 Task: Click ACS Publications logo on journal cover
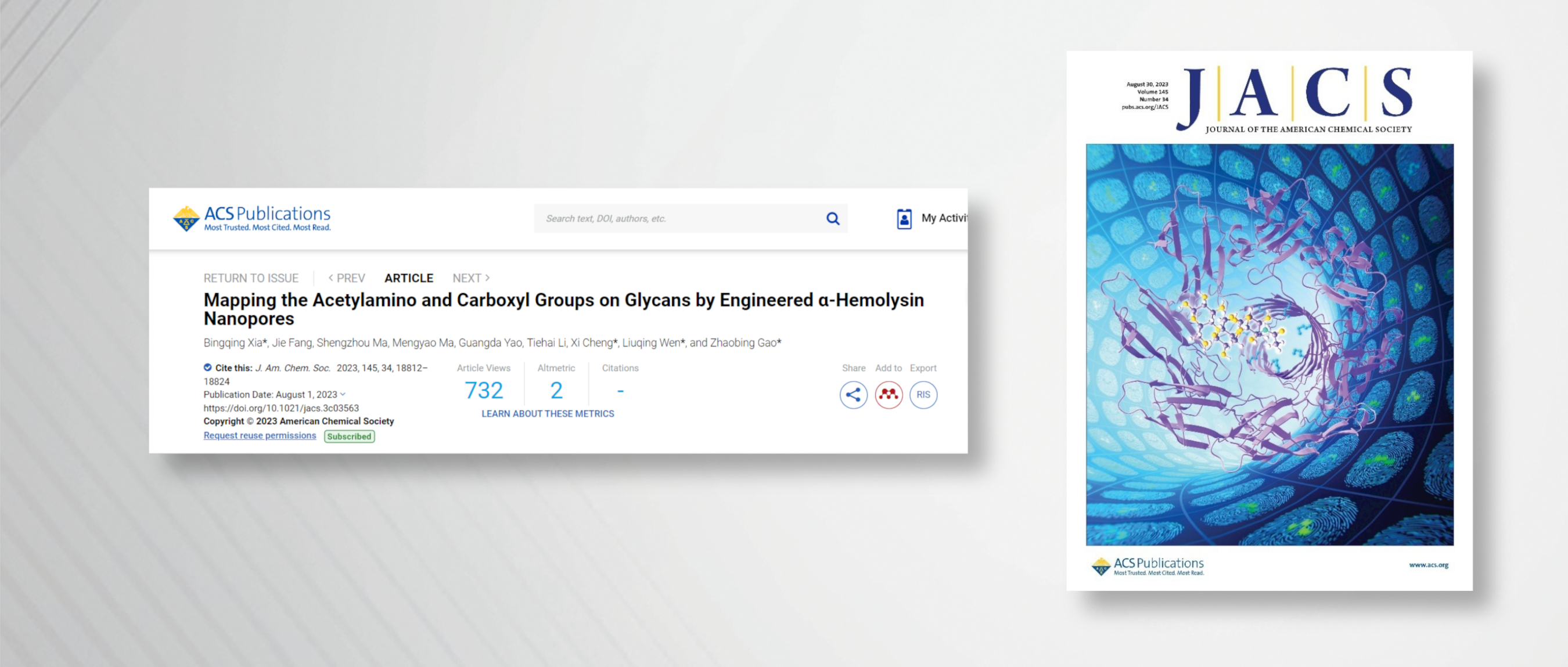pyautogui.click(x=1148, y=566)
